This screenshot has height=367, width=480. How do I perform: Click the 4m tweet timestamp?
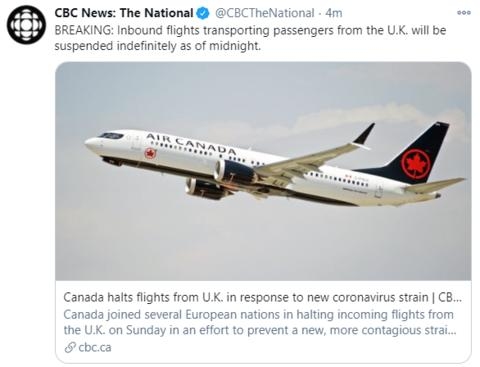pos(334,13)
